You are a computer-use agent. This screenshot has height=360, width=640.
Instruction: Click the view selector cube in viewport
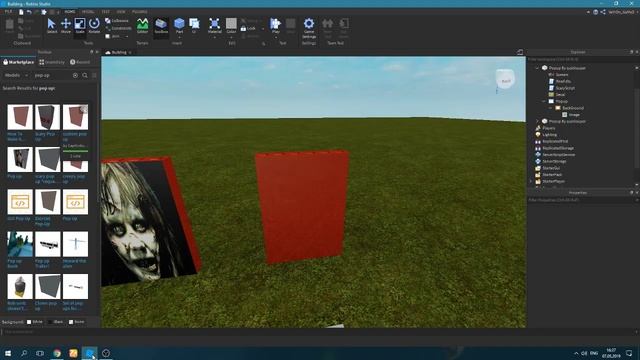505,79
